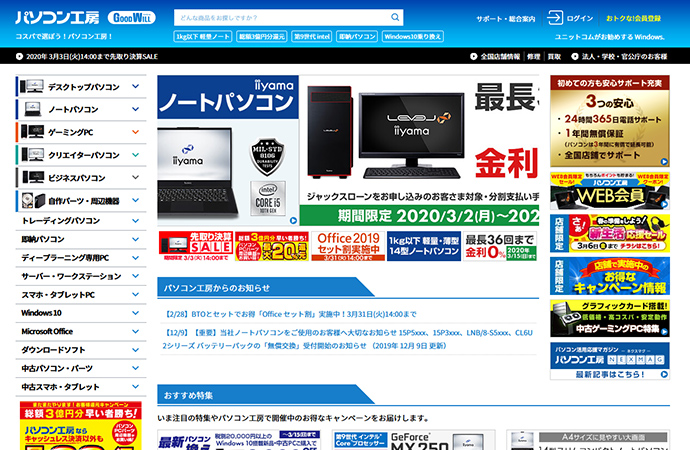
Task: Open the Windows 10 menu item
Action: coord(81,313)
